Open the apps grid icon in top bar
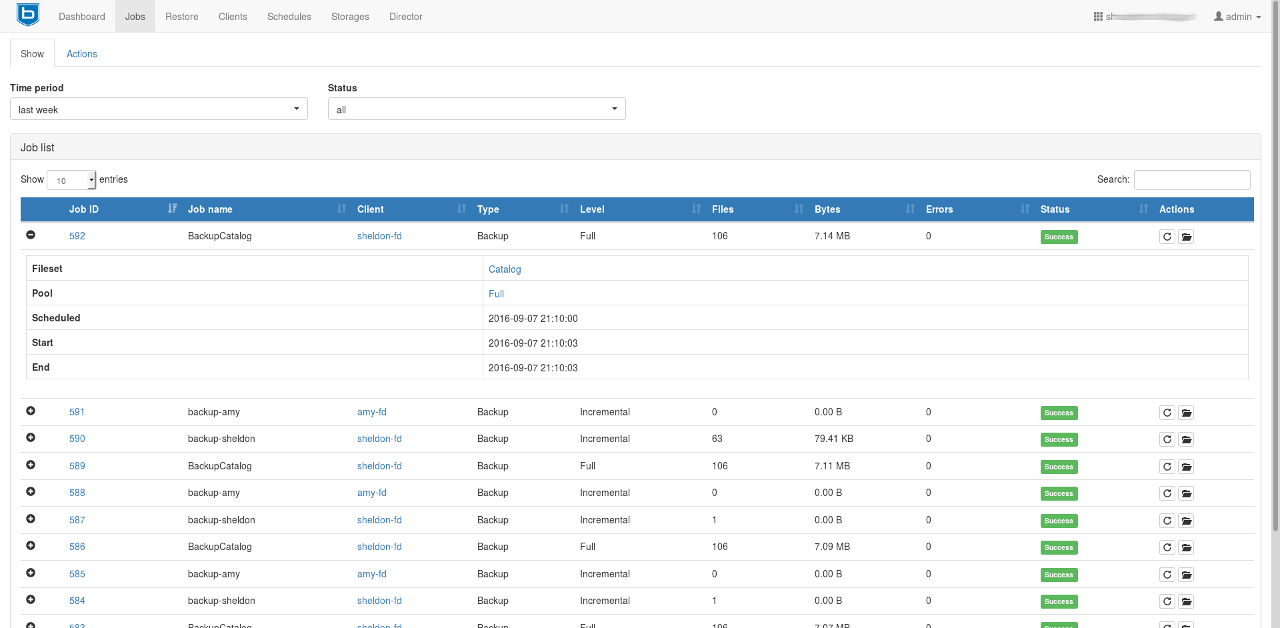 pyautogui.click(x=1097, y=15)
